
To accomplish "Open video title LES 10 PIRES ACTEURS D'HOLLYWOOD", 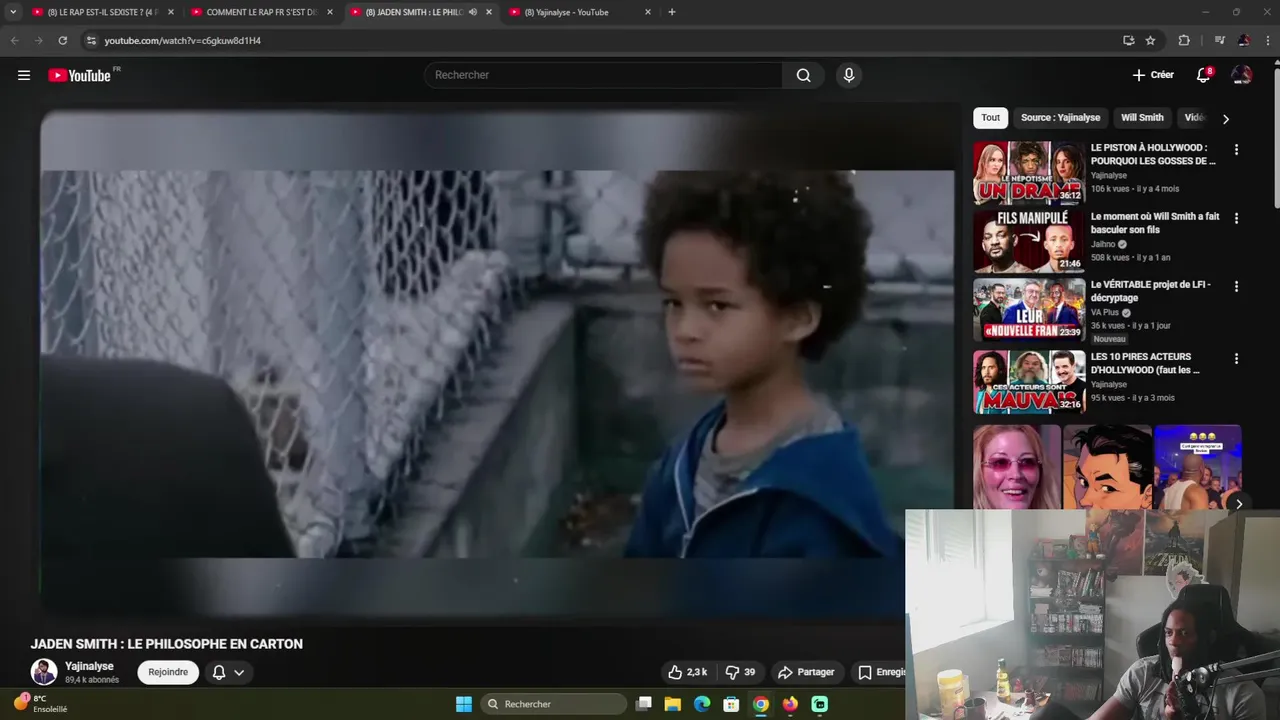I will (x=1145, y=363).
